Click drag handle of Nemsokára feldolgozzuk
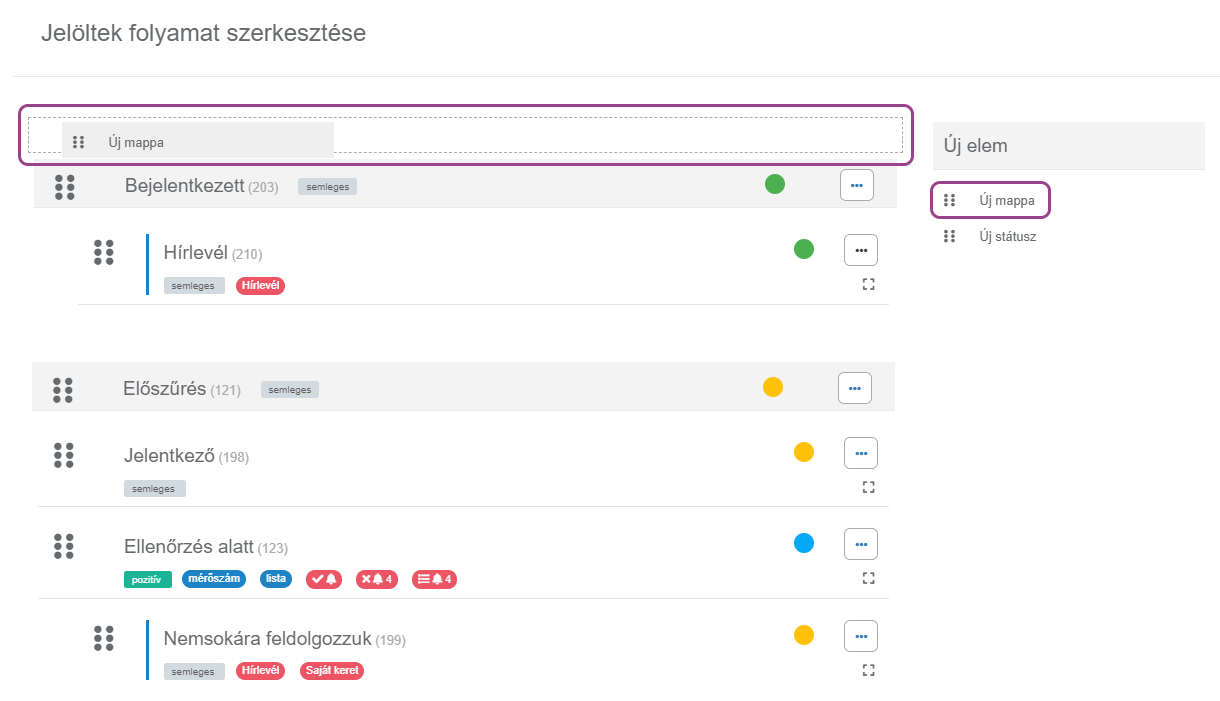 (104, 637)
